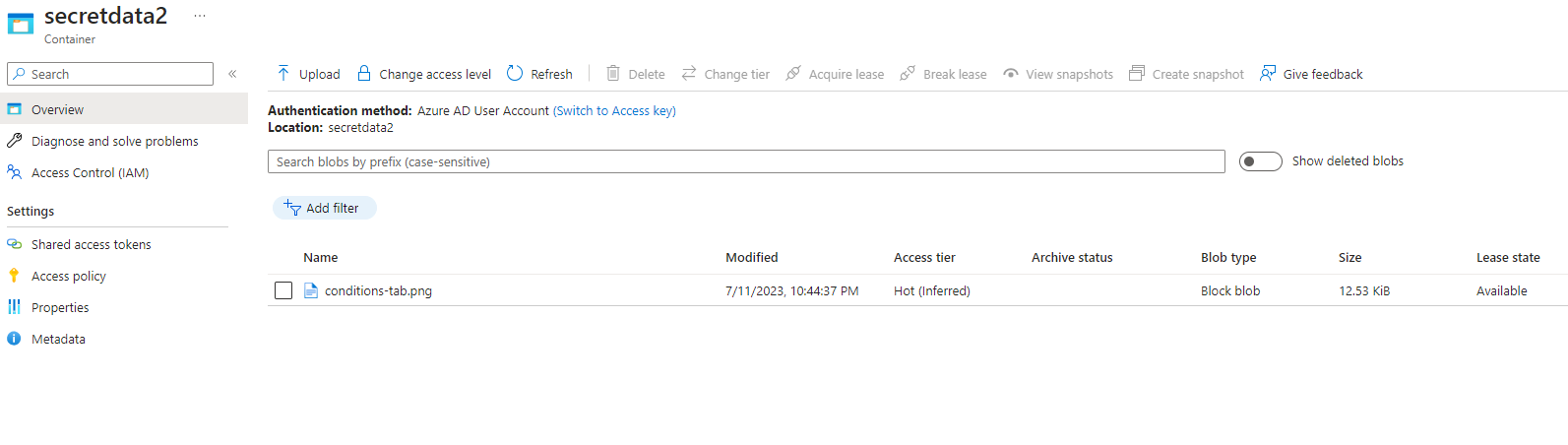Open the conditions-tab.png blob name
The image size is (1568, 445).
(378, 290)
